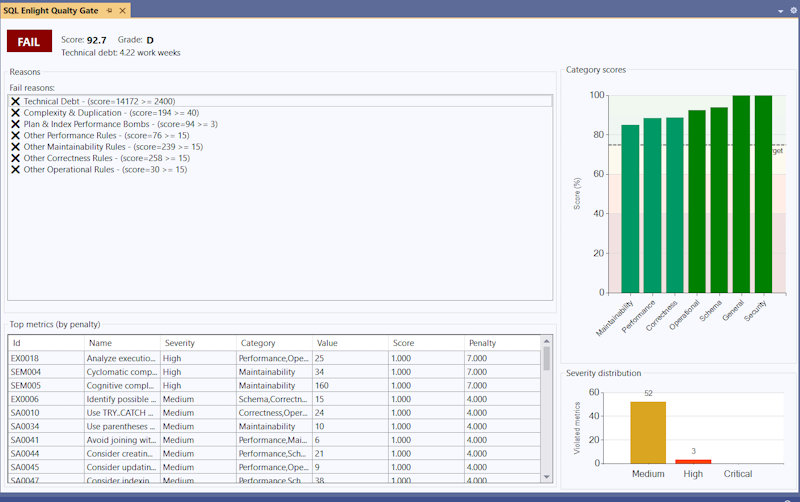This screenshot has height=502, width=800.
Task: Click the red FAIL status badge
Action: pyautogui.click(x=29, y=41)
